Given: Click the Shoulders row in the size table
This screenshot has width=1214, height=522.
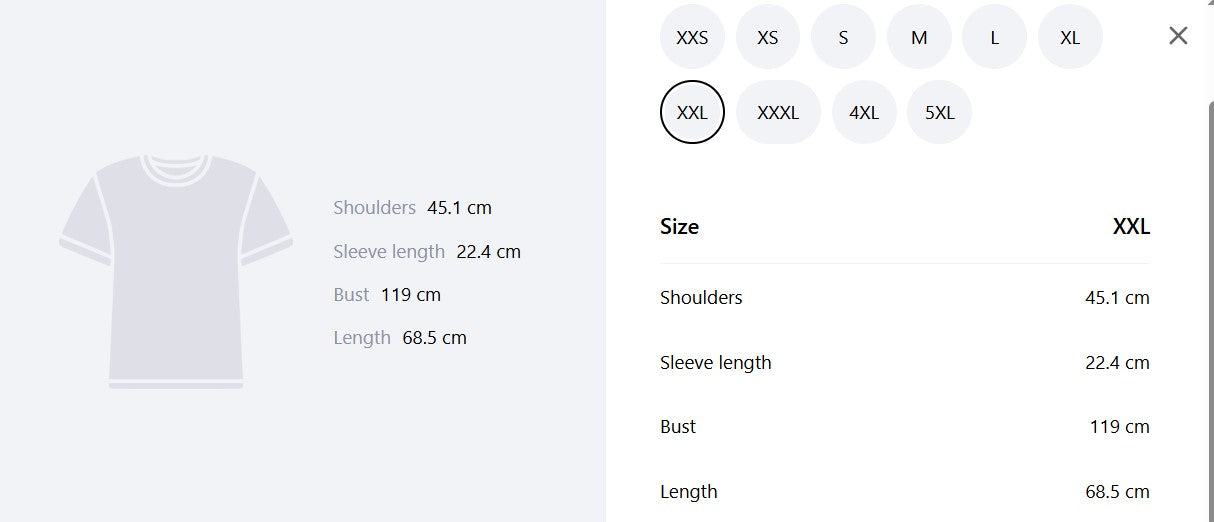Looking at the screenshot, I should coord(905,298).
